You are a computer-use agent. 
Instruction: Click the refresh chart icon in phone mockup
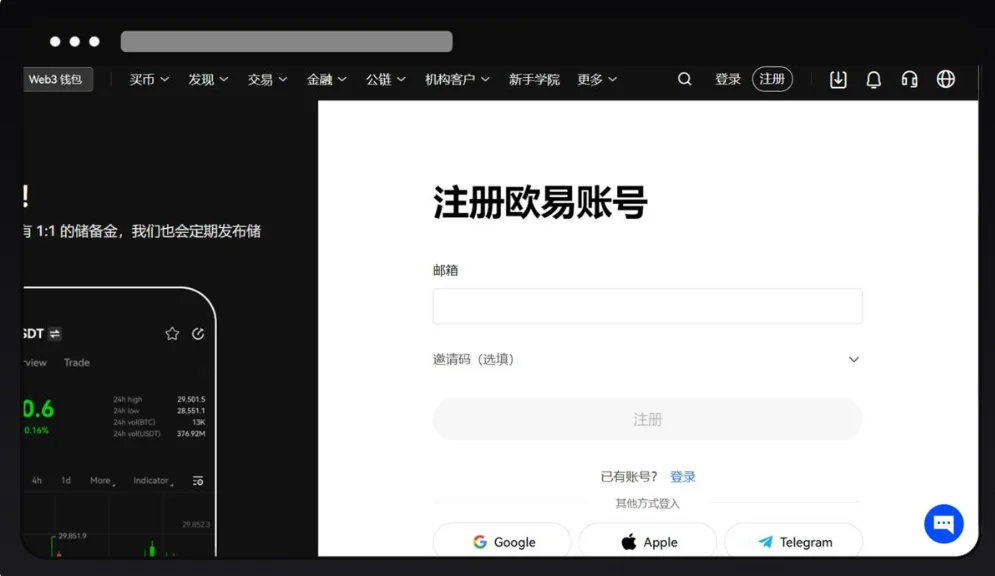(198, 334)
